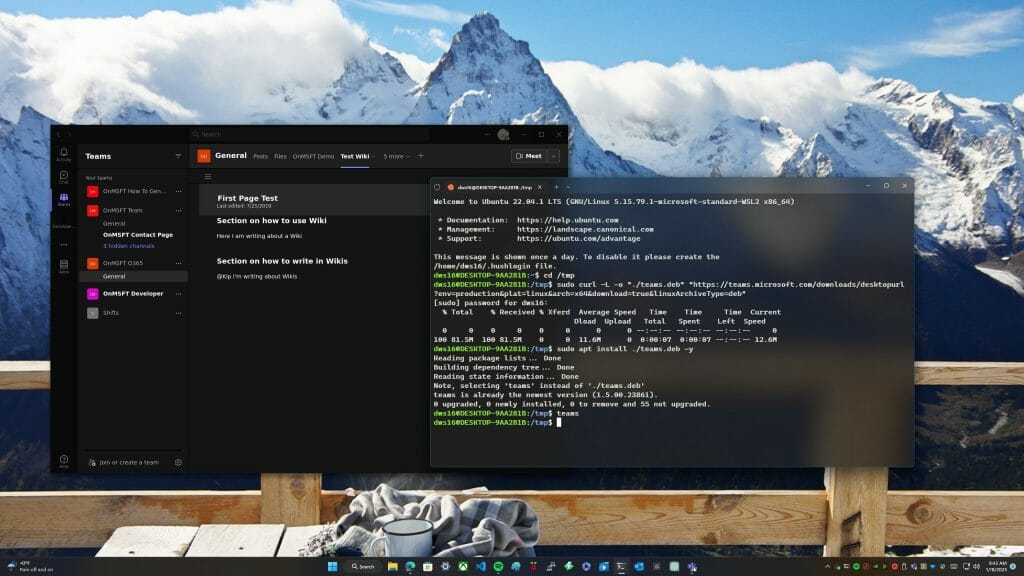1024x576 pixels.
Task: Open more apps ellipsis in Teams sidebar
Action: pyautogui.click(x=63, y=245)
